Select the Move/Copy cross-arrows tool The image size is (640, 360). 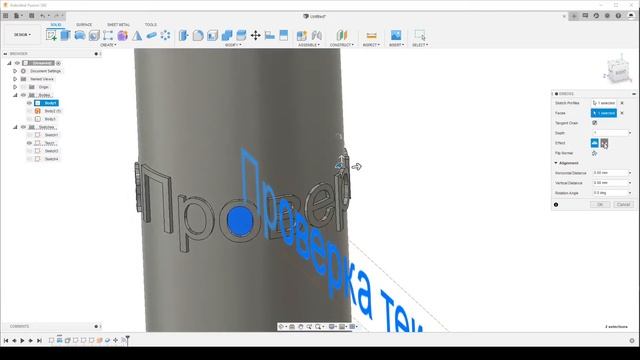(256, 36)
